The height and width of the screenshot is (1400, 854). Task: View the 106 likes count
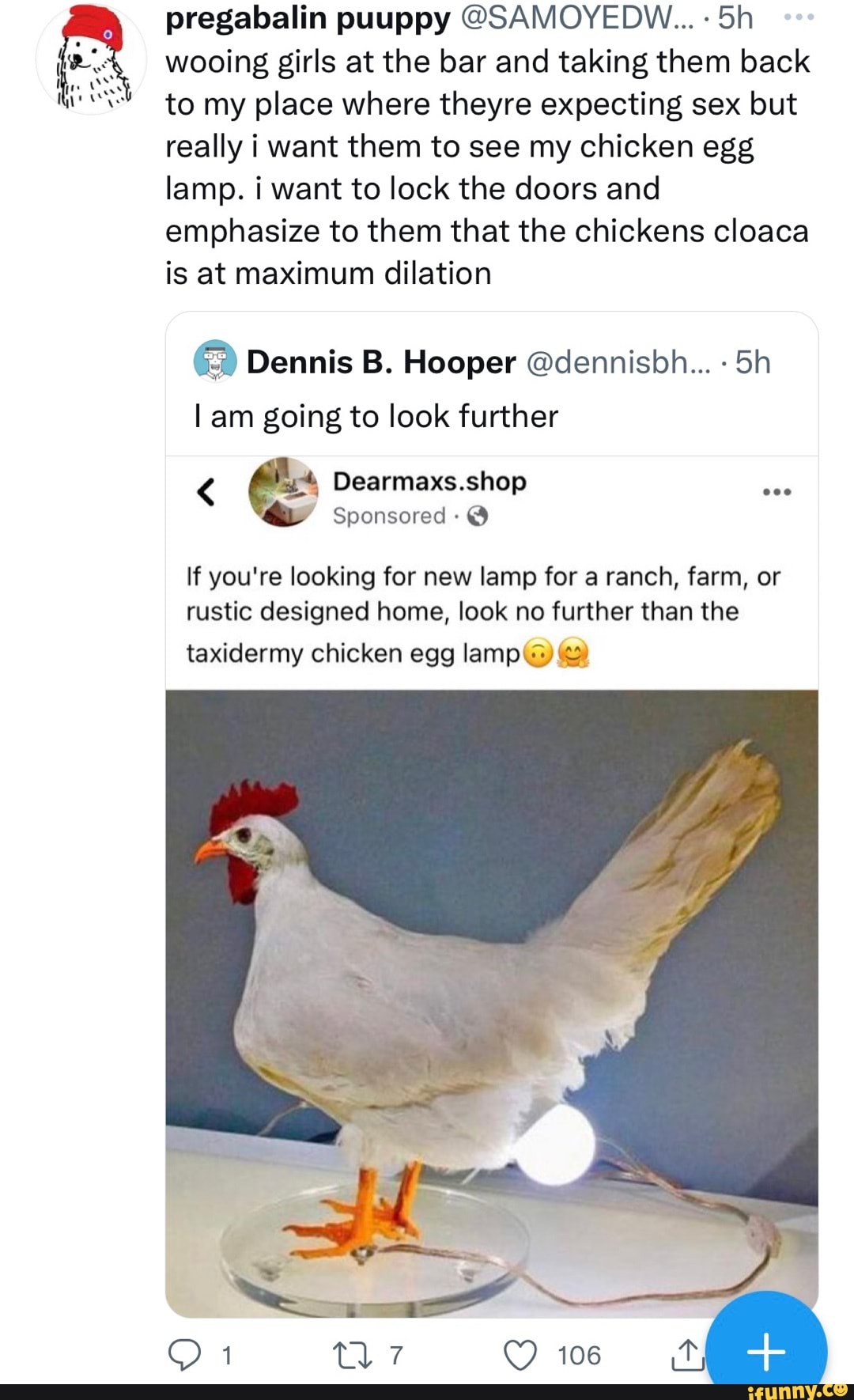coord(579,1355)
